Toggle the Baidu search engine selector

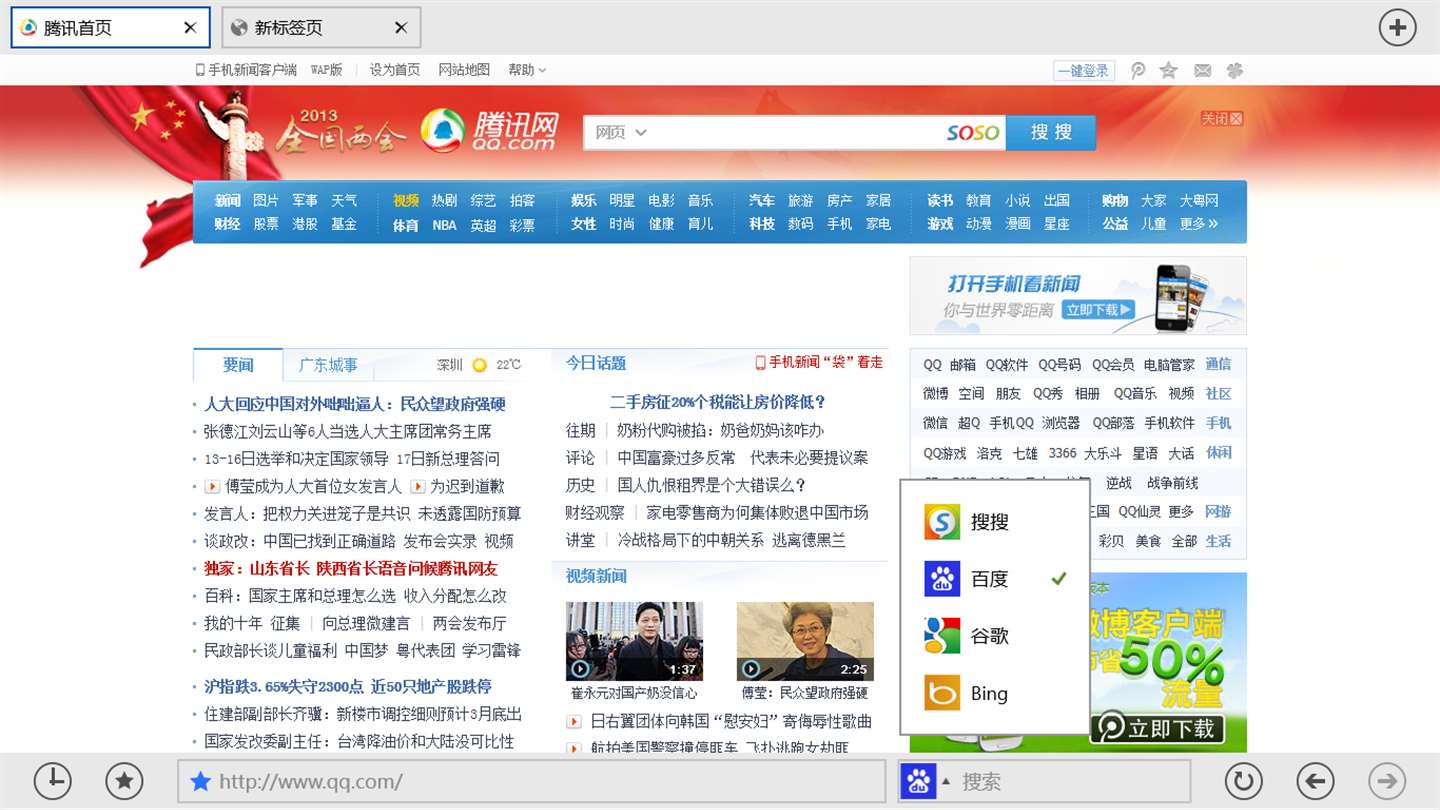[925, 781]
